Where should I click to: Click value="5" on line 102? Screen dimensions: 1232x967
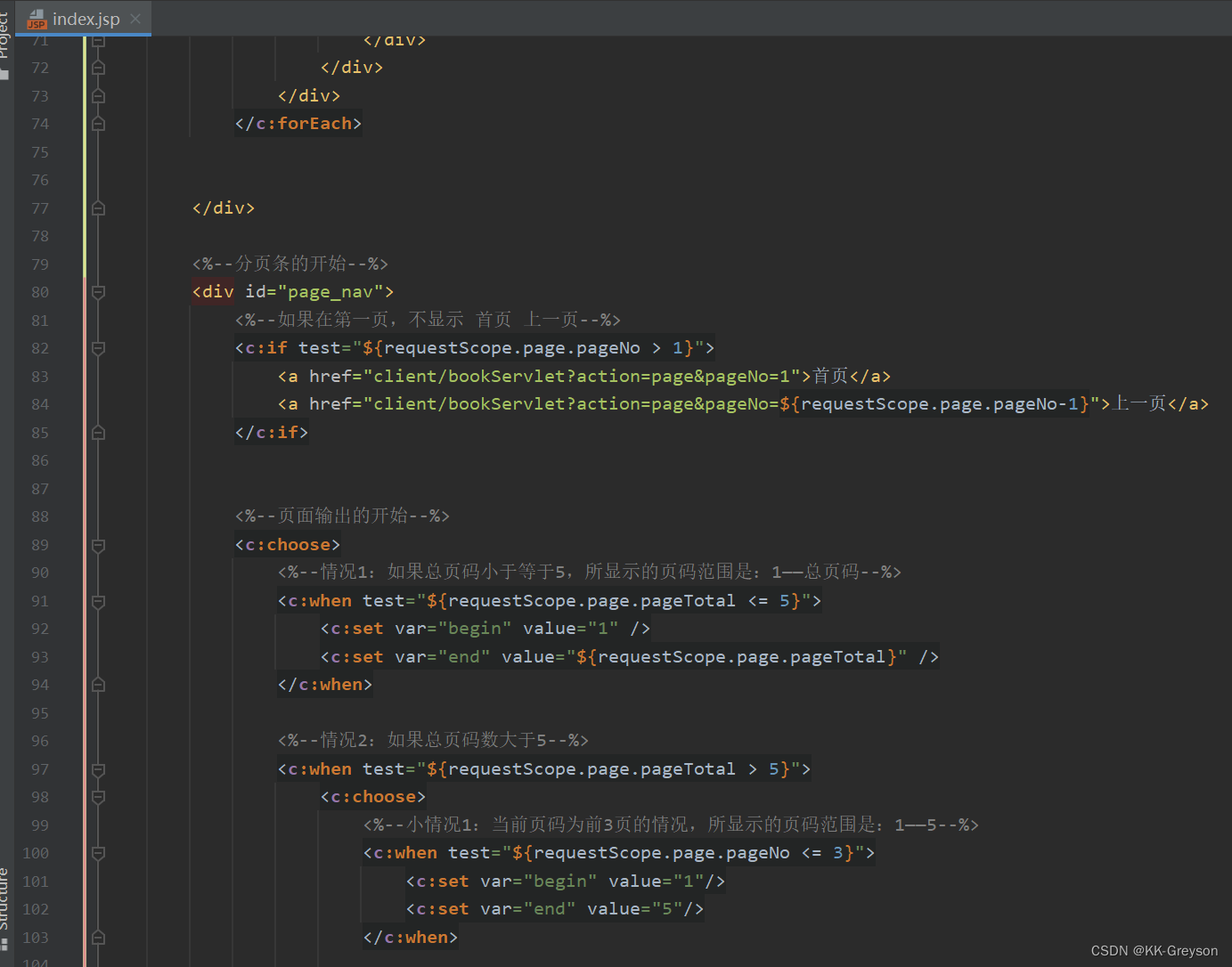coord(635,909)
